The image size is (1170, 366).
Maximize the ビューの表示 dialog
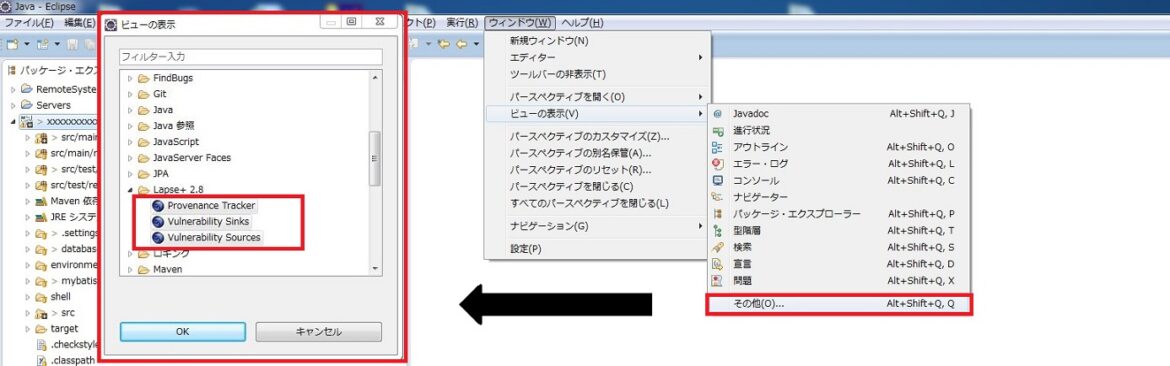pyautogui.click(x=351, y=22)
